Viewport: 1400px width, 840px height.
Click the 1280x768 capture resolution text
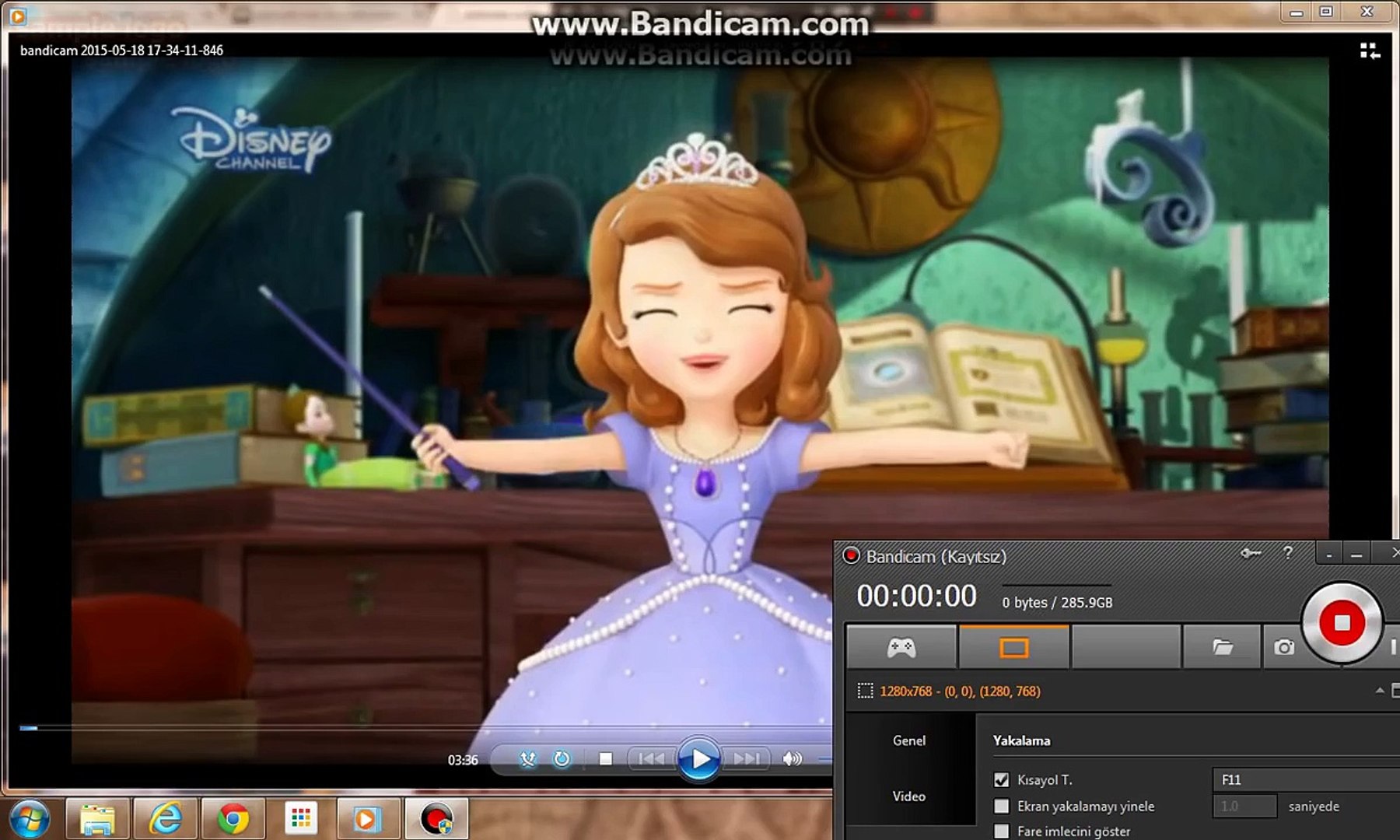click(x=960, y=691)
